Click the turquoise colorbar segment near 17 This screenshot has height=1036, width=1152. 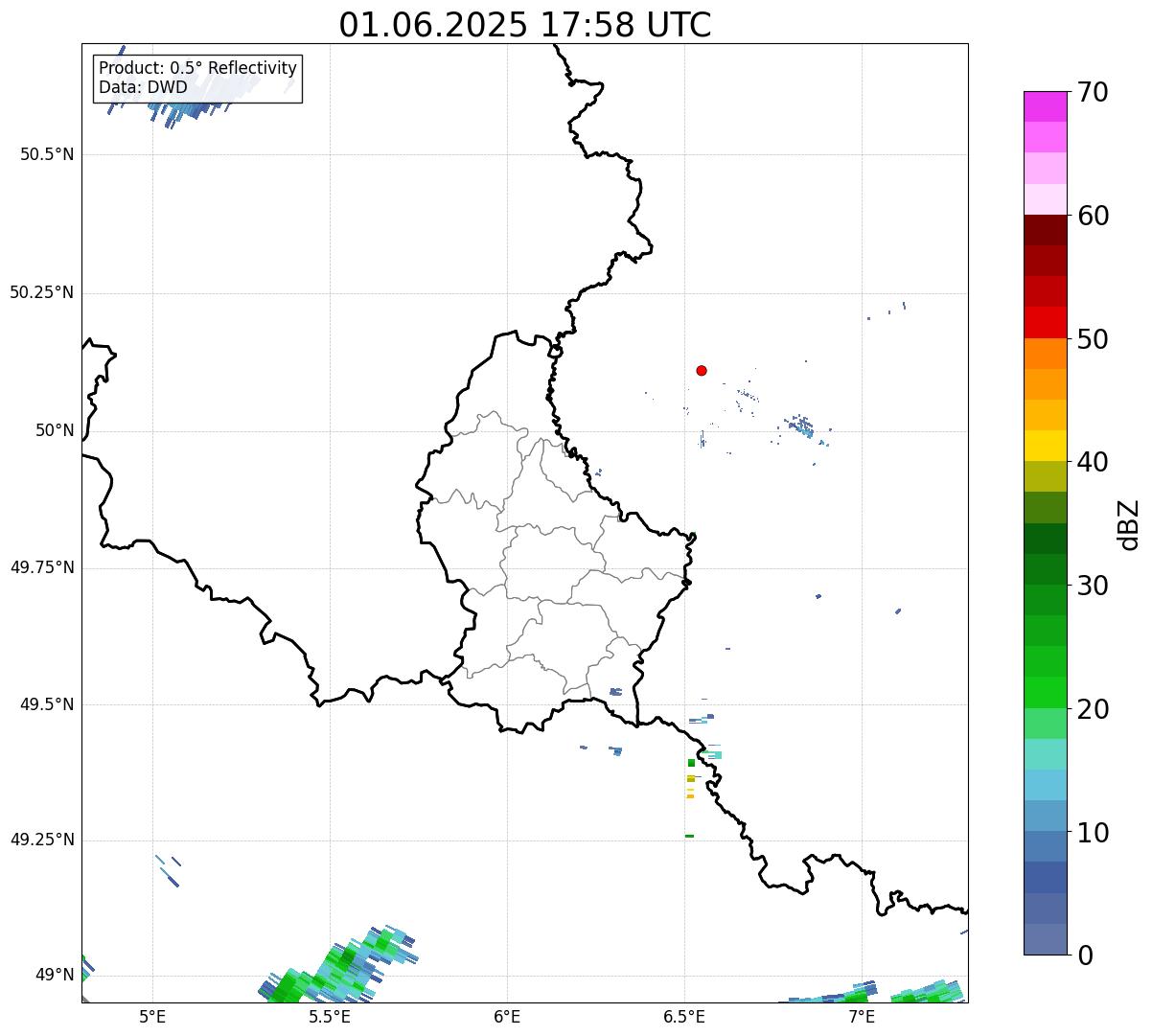point(1046,754)
